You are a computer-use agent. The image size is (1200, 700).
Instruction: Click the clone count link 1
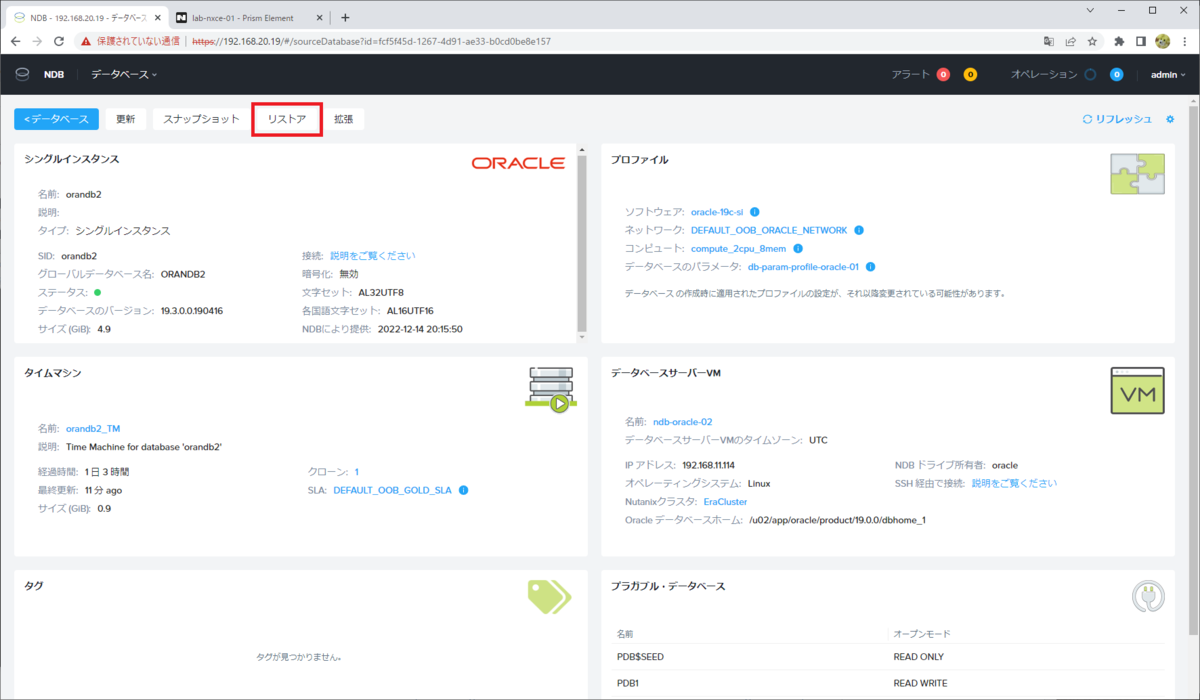click(x=357, y=472)
